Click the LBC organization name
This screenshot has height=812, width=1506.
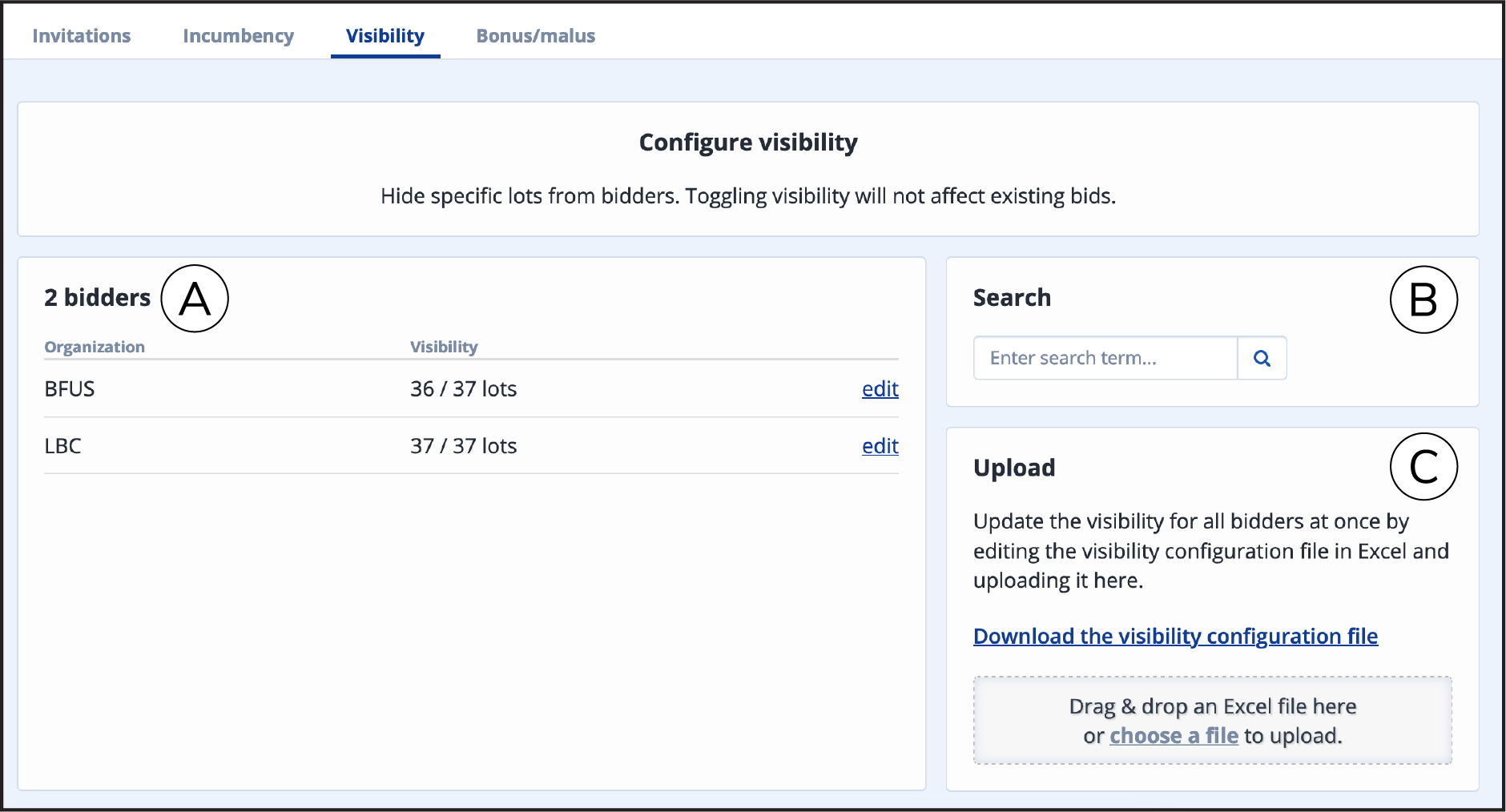click(x=62, y=446)
